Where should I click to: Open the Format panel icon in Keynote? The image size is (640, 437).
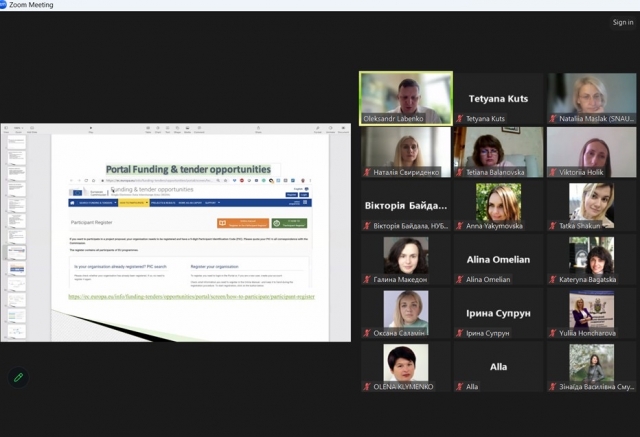point(318,129)
